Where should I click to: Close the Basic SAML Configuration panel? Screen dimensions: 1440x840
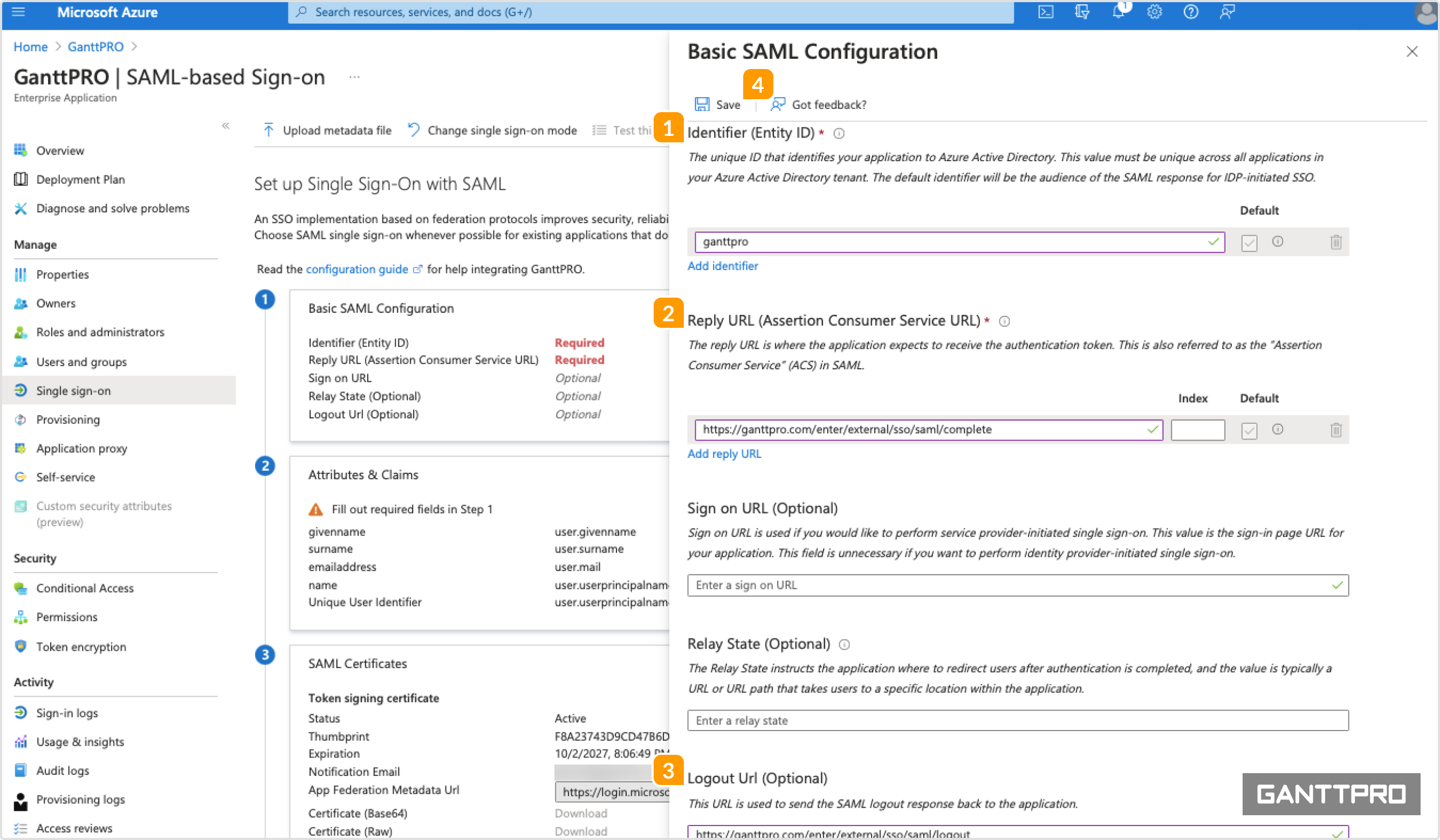coord(1412,51)
